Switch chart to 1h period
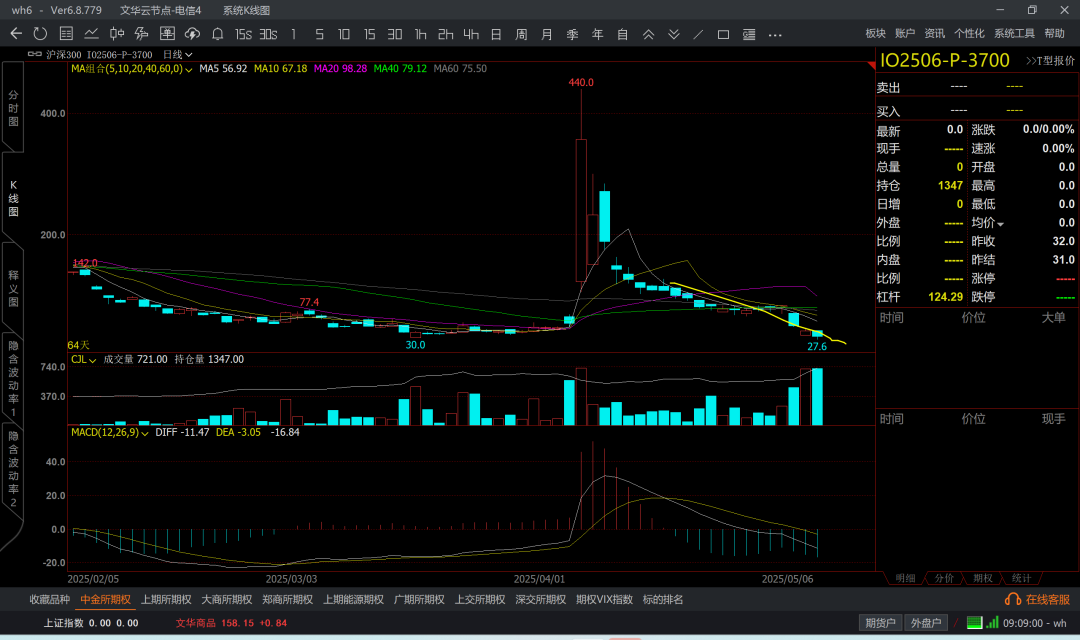Screen dimensions: 1080x640 420,34
